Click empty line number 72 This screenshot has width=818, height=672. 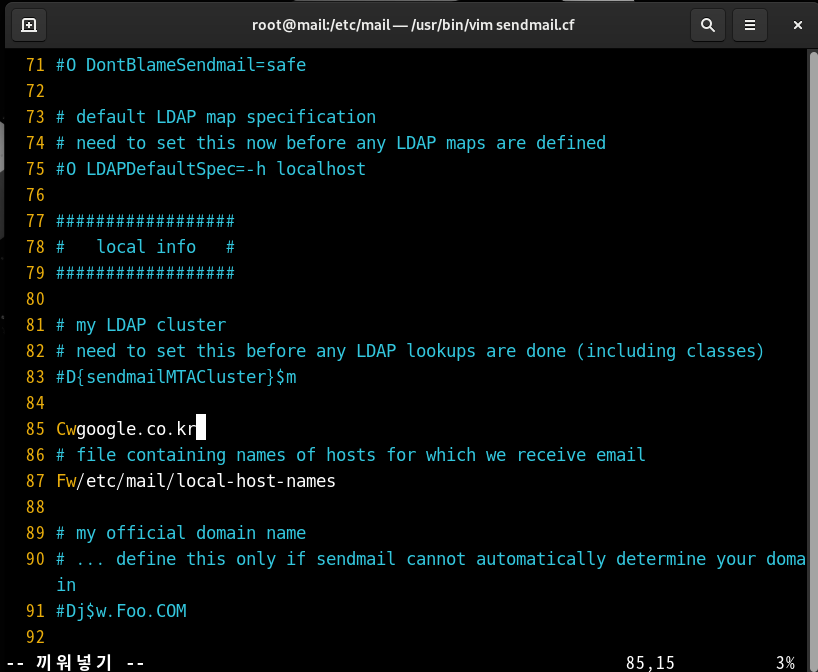[35, 91]
